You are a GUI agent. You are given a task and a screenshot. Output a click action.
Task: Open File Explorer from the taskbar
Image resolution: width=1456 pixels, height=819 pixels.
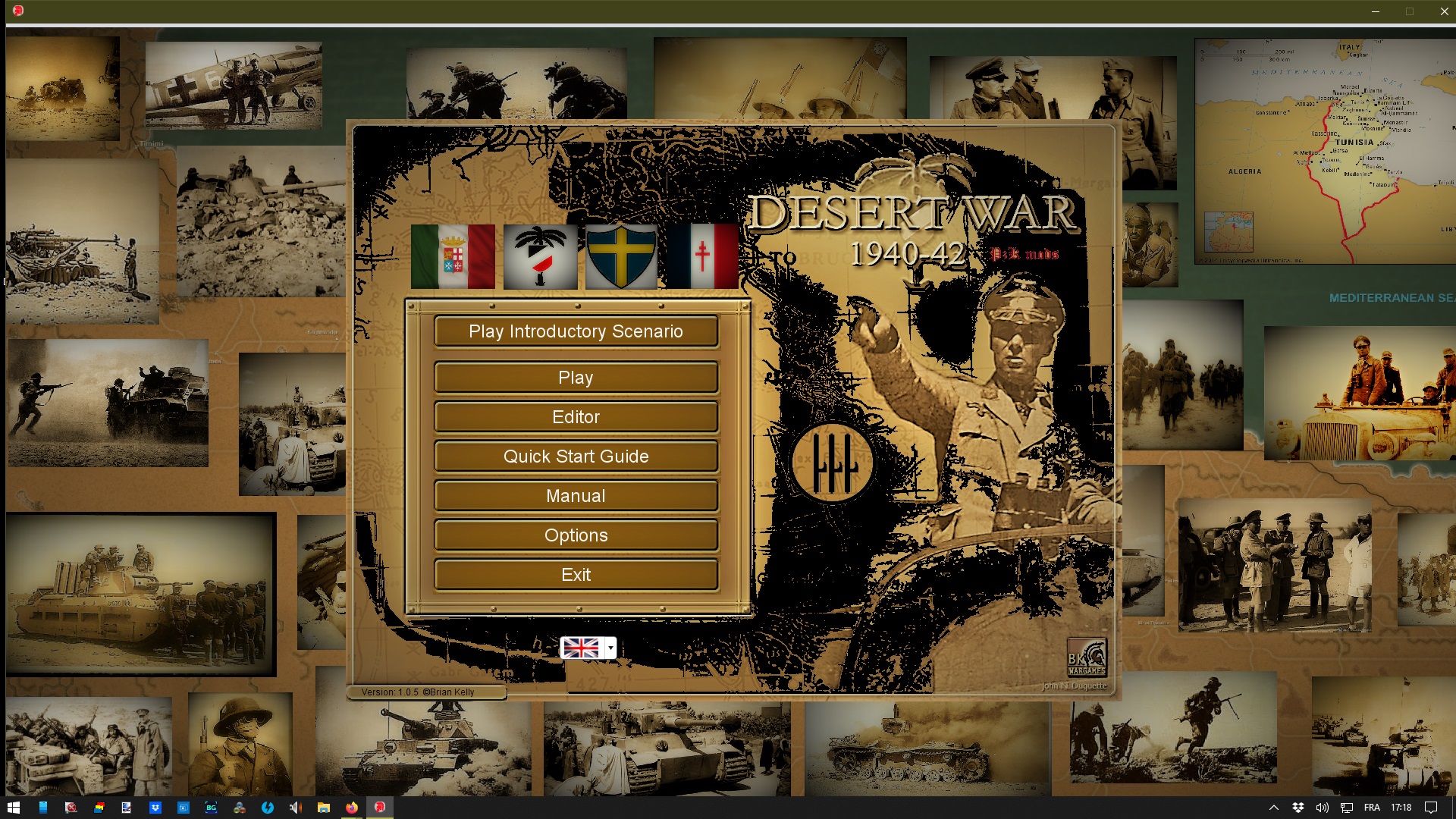[324, 808]
